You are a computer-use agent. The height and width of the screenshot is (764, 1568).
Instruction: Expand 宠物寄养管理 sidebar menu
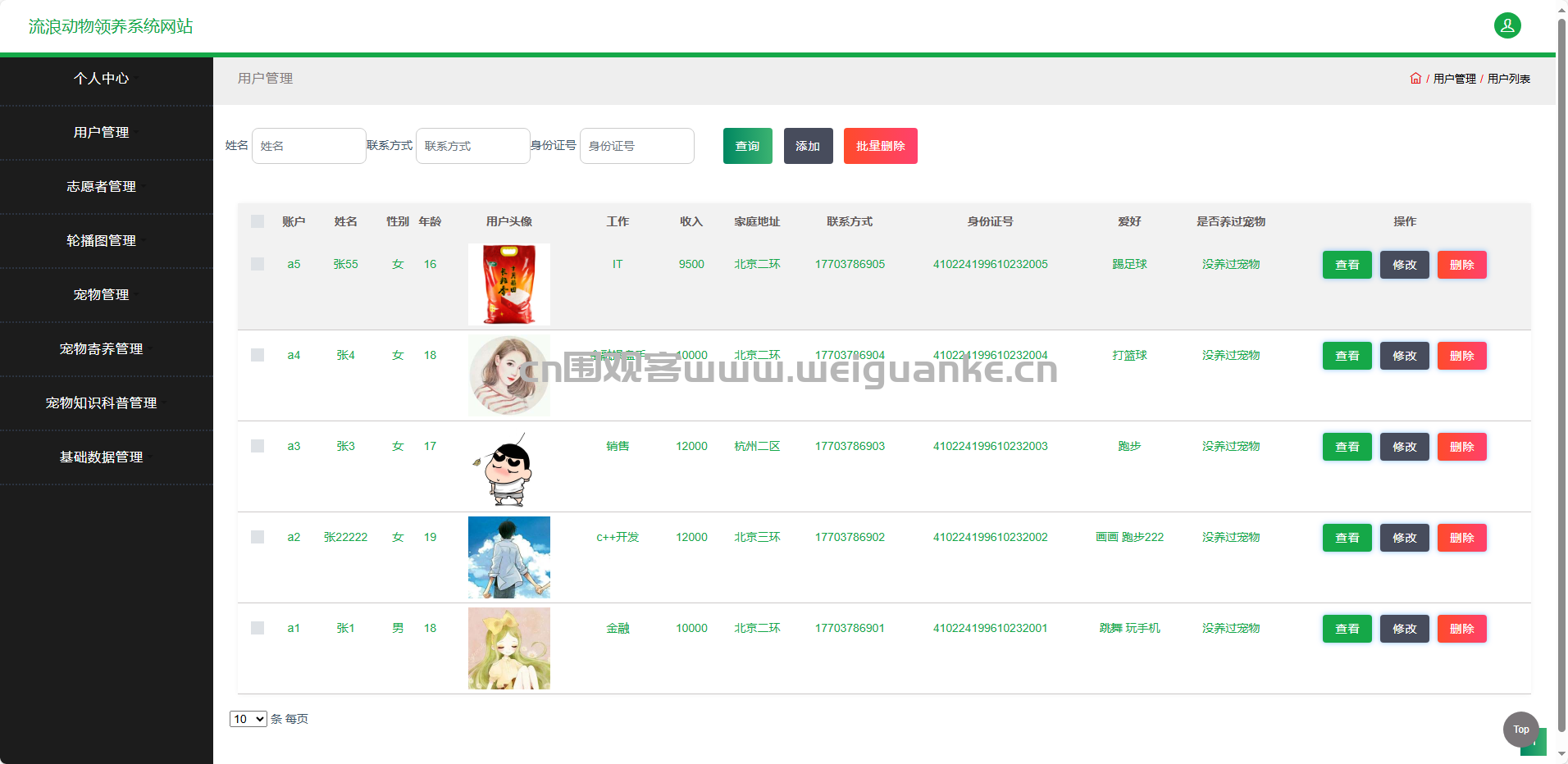click(107, 349)
